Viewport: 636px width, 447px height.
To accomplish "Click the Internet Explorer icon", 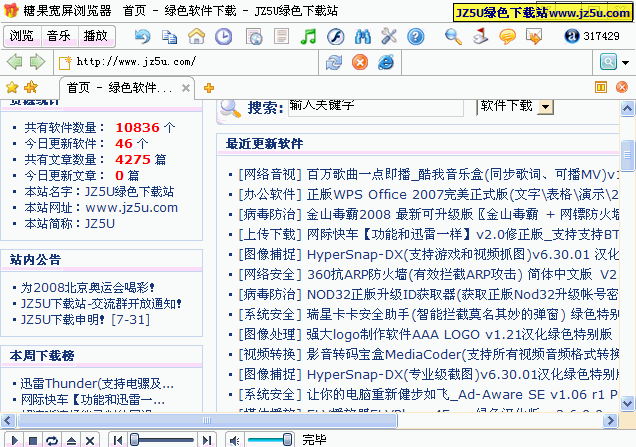I will coord(386,62).
